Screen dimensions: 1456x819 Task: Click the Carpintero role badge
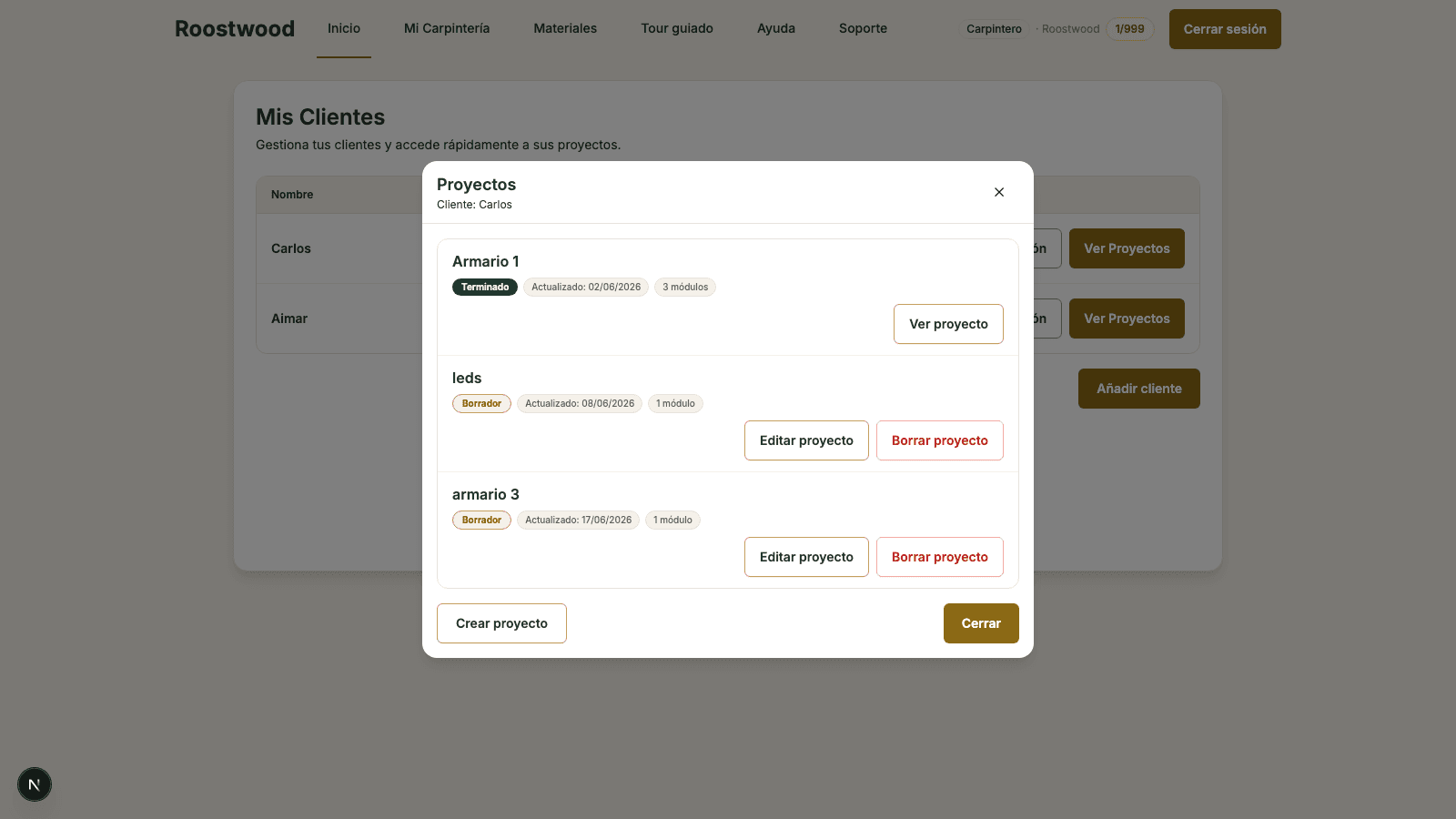[x=994, y=29]
